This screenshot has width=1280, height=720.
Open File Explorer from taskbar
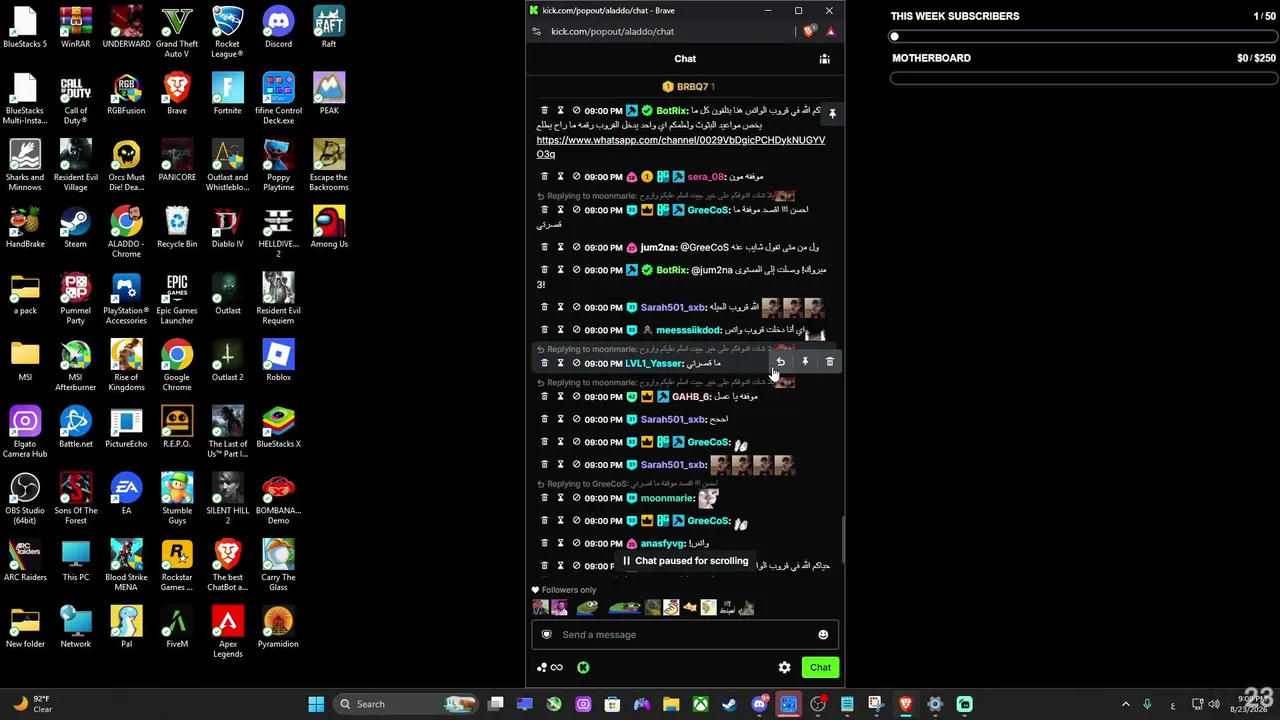pos(671,704)
